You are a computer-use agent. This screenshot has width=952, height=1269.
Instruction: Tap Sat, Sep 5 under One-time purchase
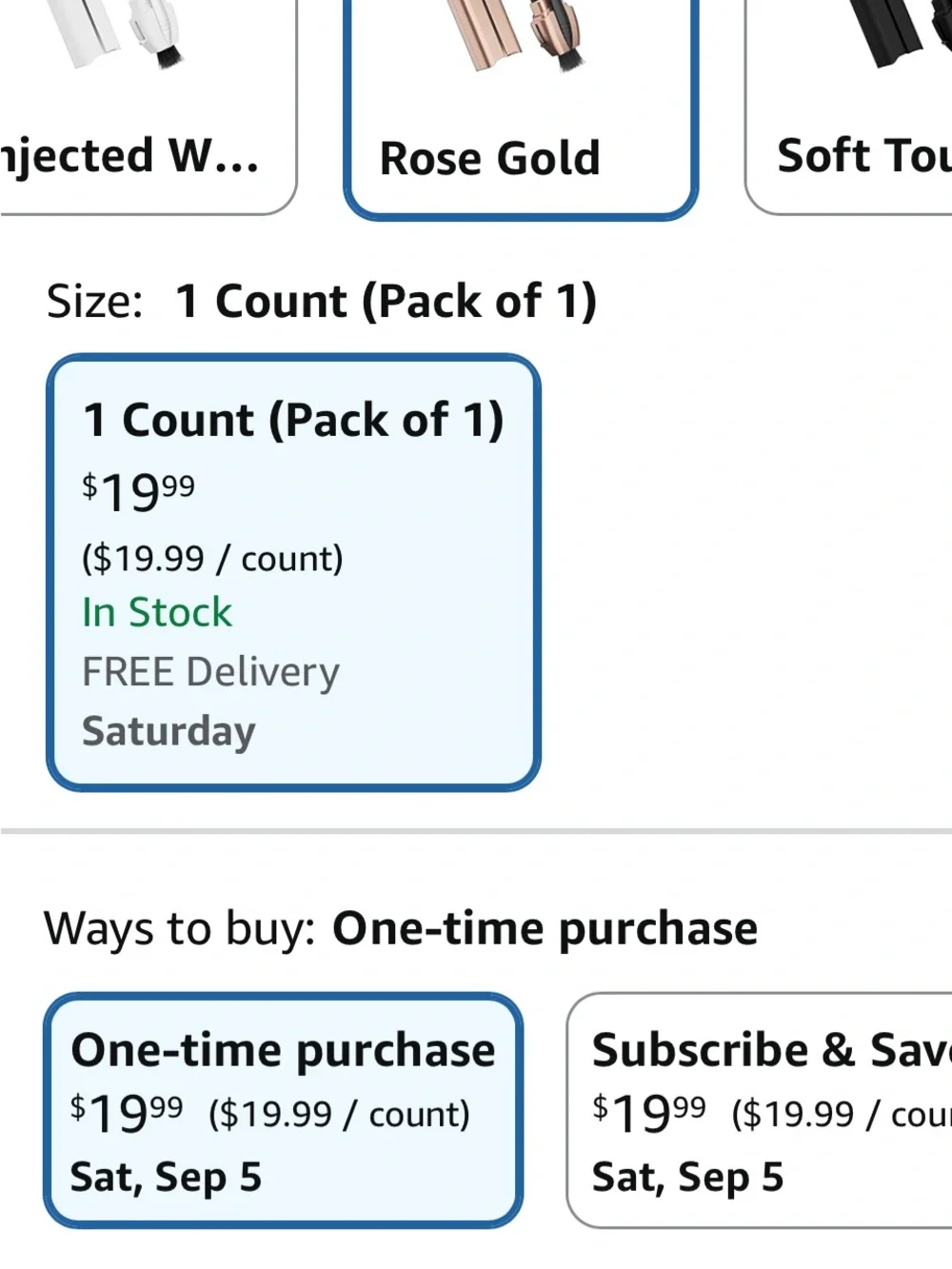(x=166, y=1178)
